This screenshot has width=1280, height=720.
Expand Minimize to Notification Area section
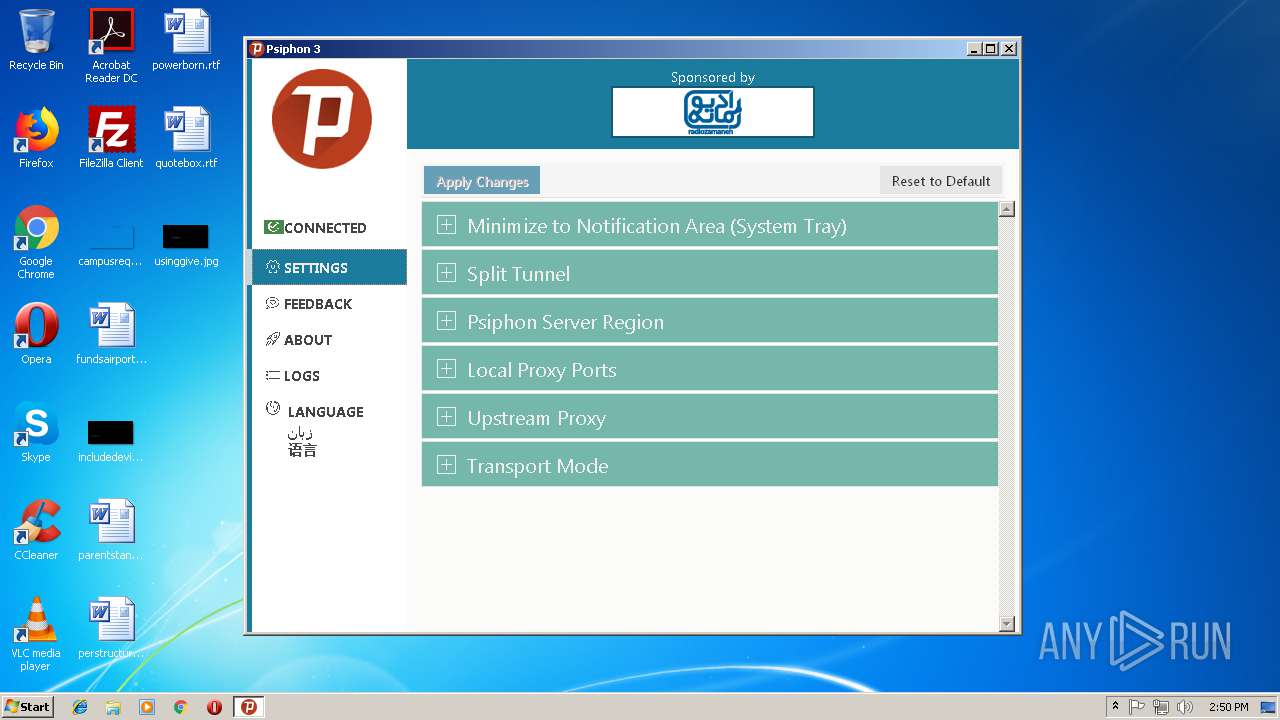click(710, 225)
